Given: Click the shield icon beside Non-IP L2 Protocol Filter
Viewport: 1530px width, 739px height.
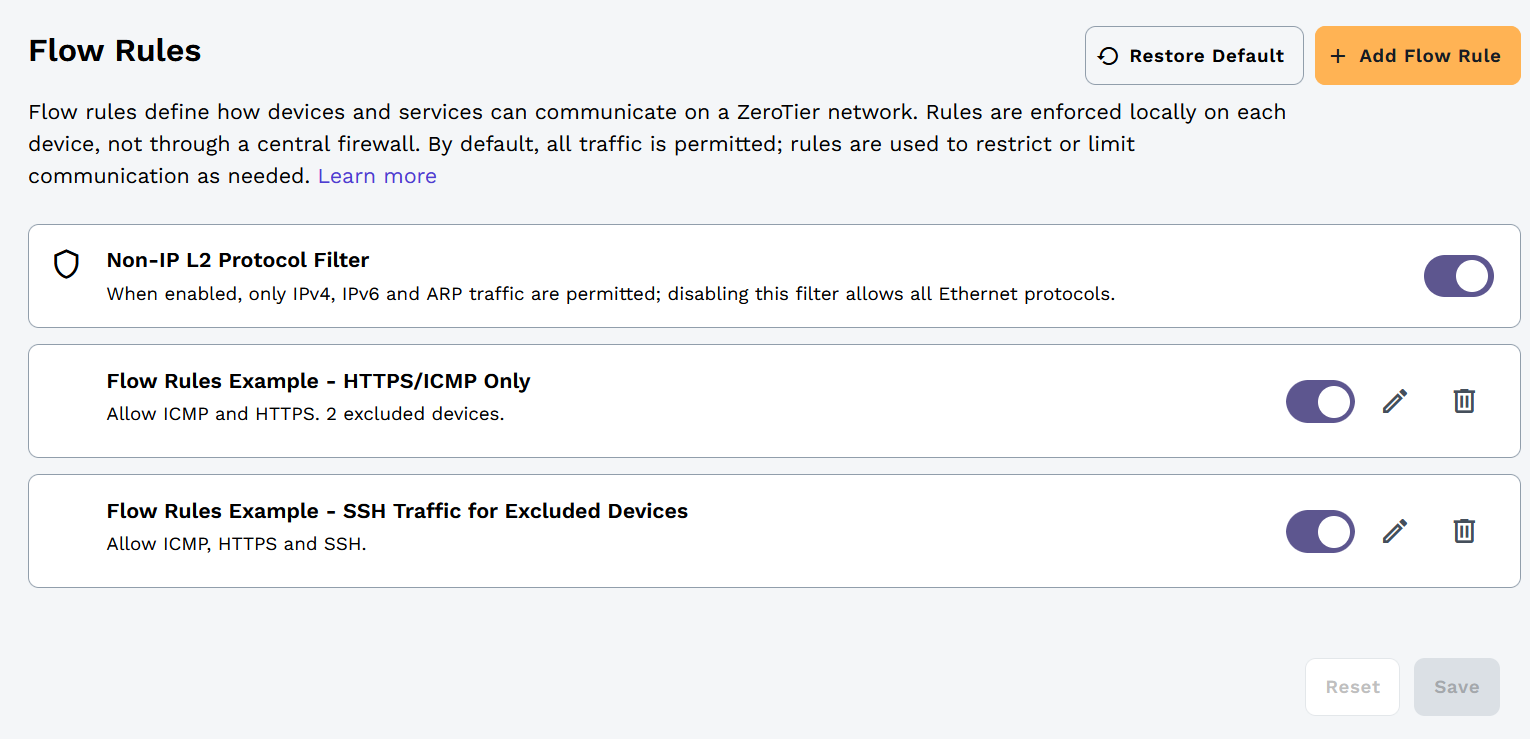Looking at the screenshot, I should (66, 265).
